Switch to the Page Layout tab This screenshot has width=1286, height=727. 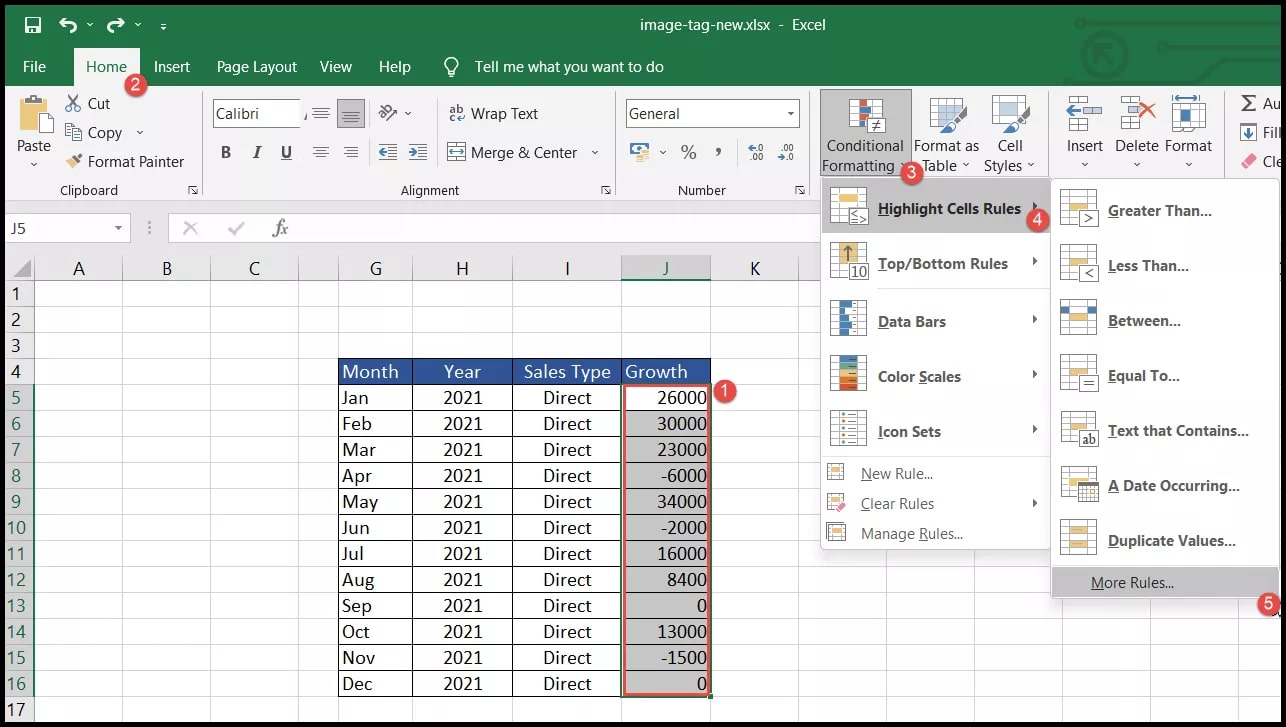pos(256,66)
